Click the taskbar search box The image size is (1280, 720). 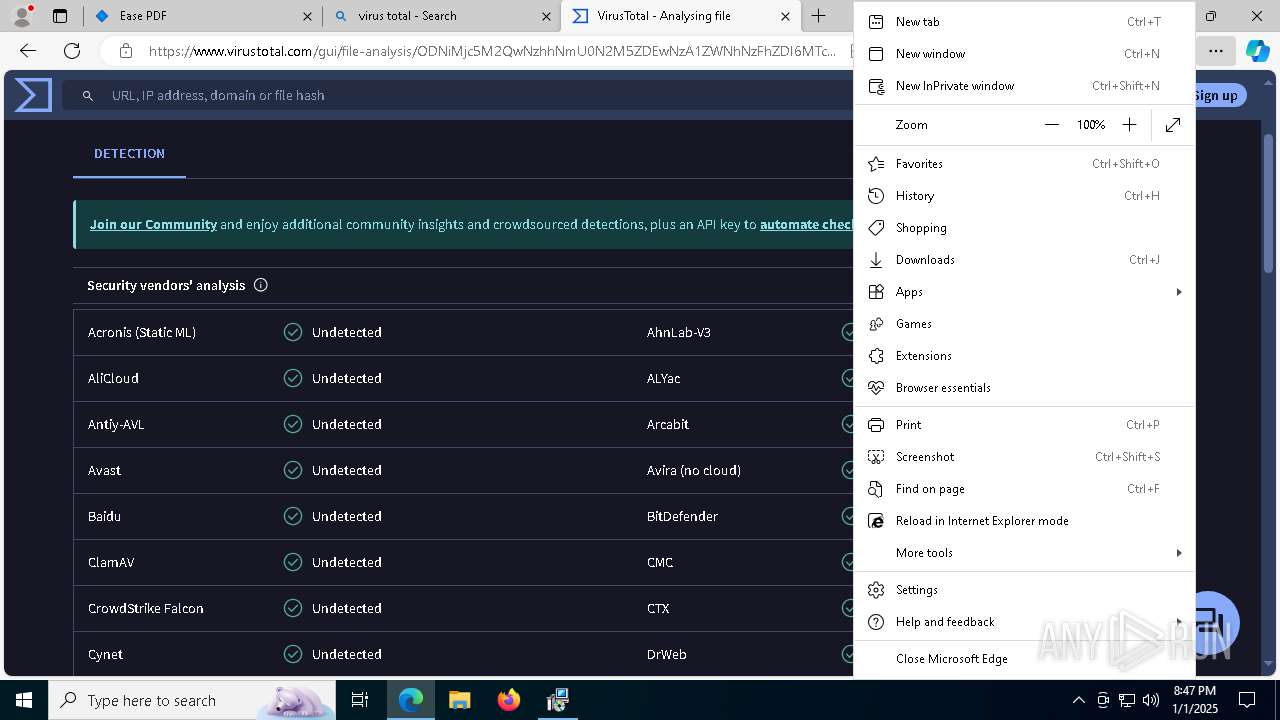tap(192, 700)
